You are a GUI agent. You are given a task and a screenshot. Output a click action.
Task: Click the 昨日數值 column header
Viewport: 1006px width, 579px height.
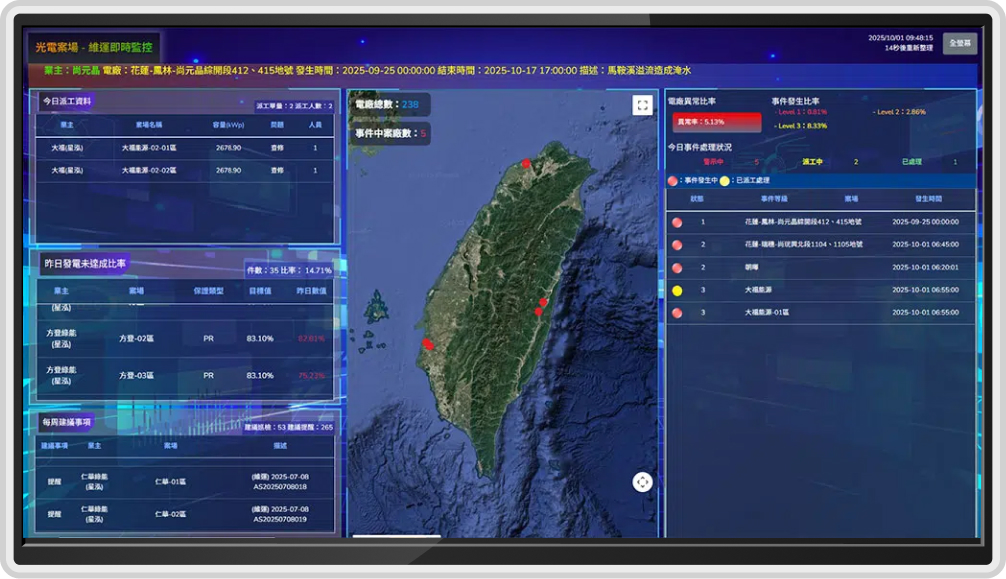point(311,291)
